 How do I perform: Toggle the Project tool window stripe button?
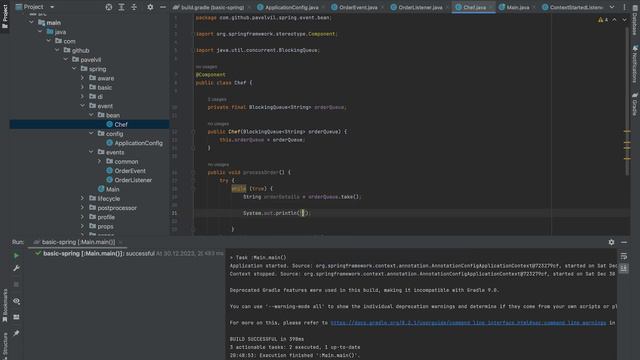click(x=5, y=16)
